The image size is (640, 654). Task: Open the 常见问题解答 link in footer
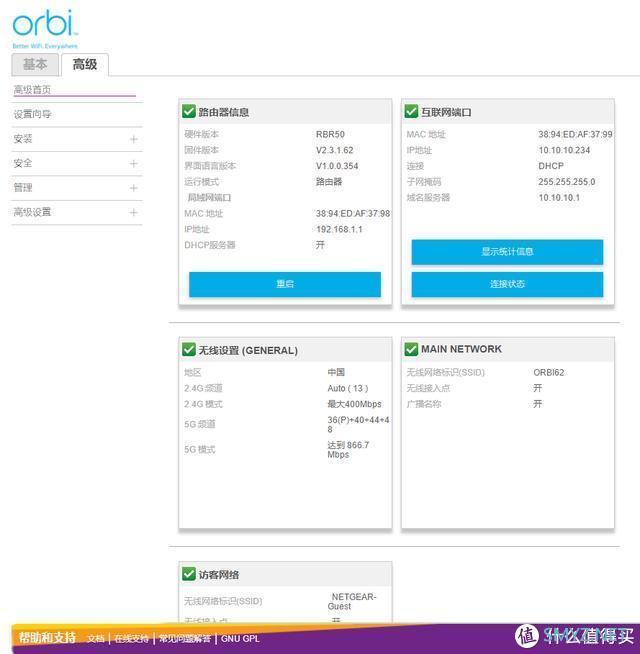pos(185,639)
